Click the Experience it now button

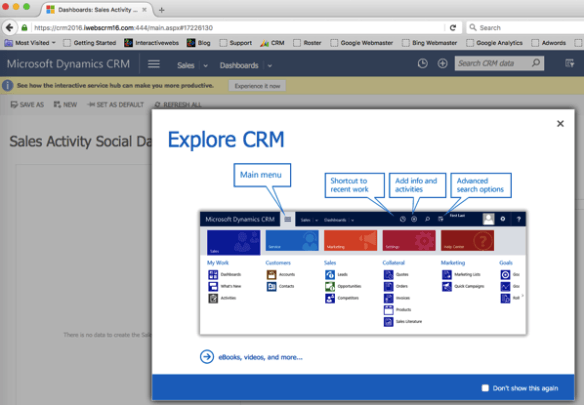point(257,86)
